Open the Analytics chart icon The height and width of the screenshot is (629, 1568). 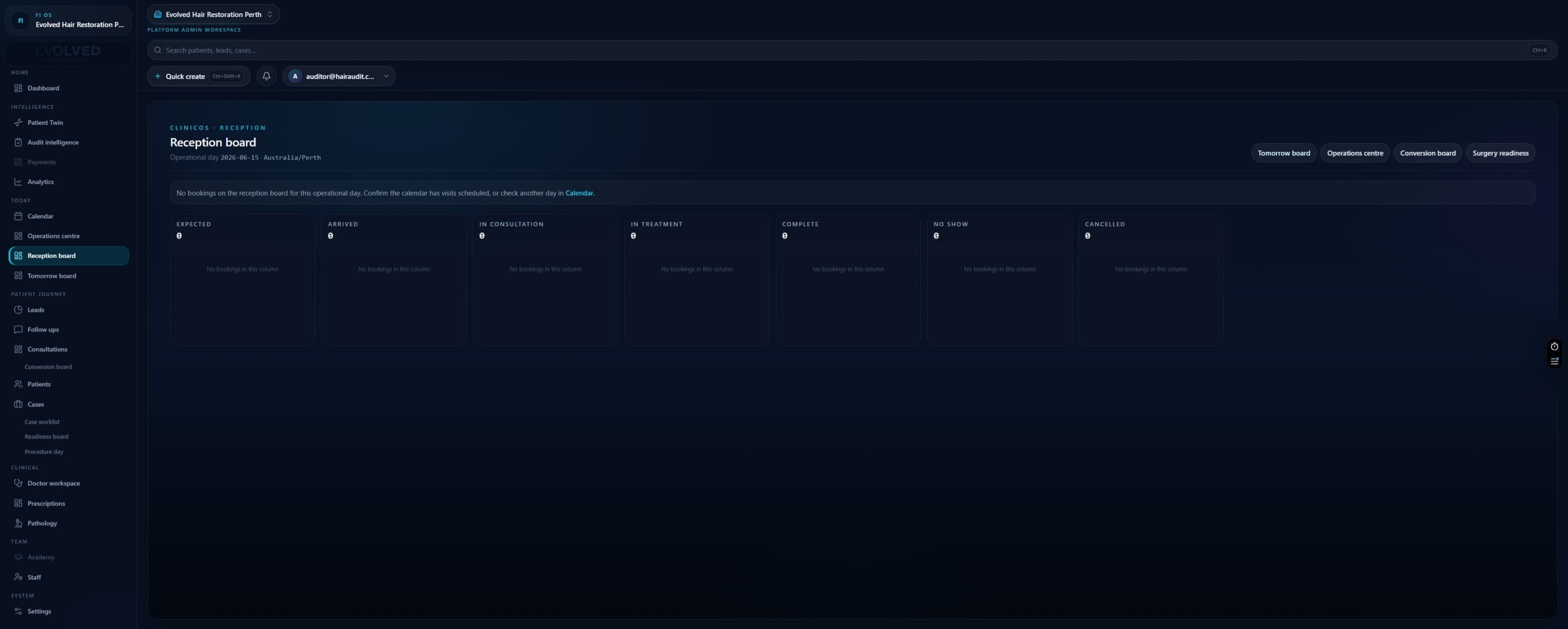18,182
